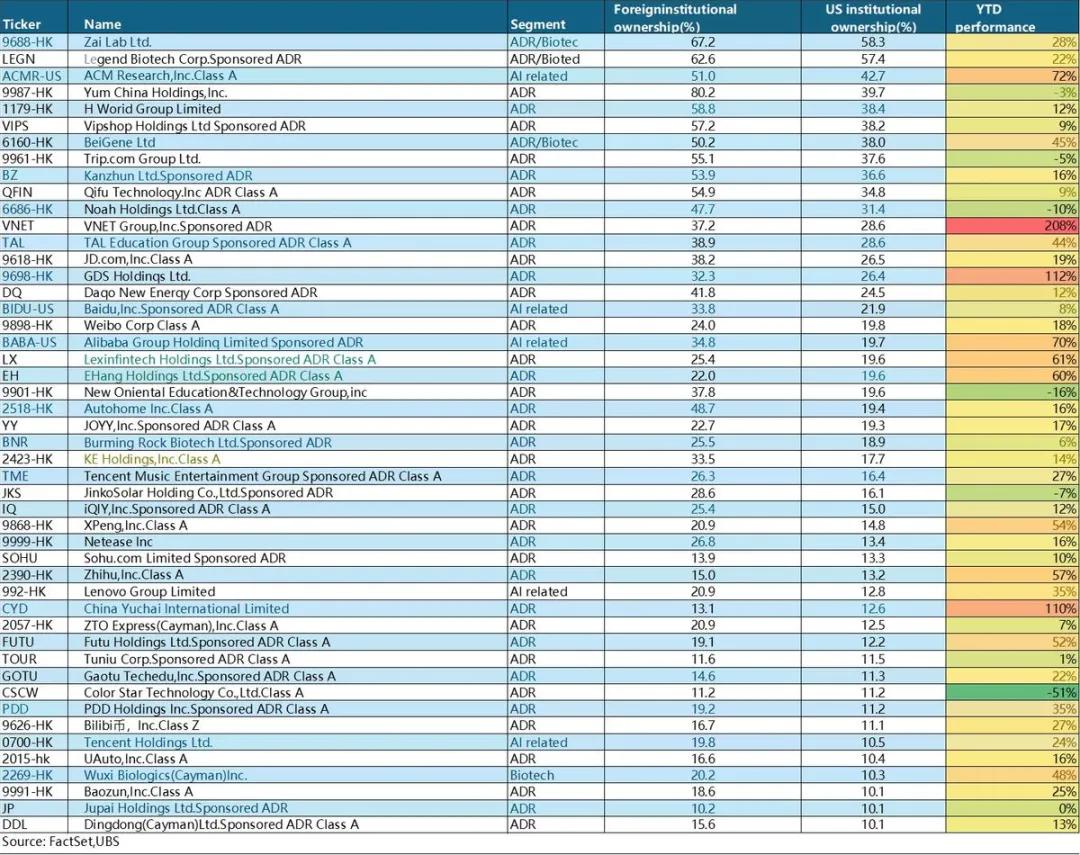Select the Biotech segment cell for Wuxi Biologics
The height and width of the screenshot is (855, 1080).
pos(532,775)
